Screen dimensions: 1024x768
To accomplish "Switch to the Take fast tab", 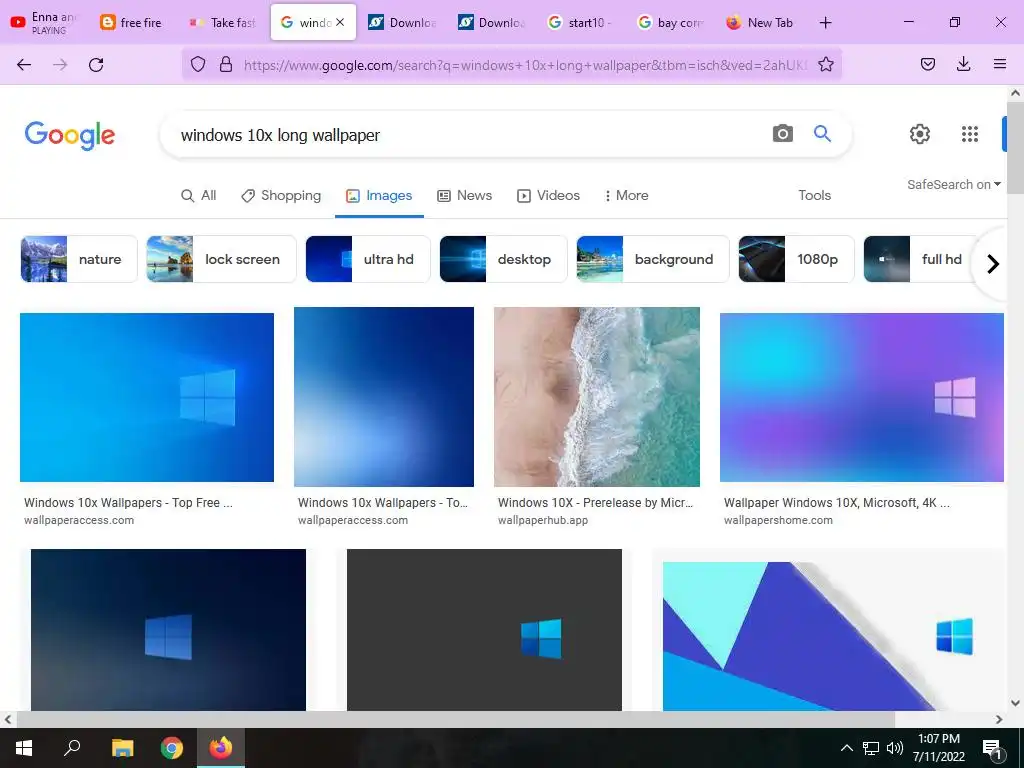I will tap(223, 22).
